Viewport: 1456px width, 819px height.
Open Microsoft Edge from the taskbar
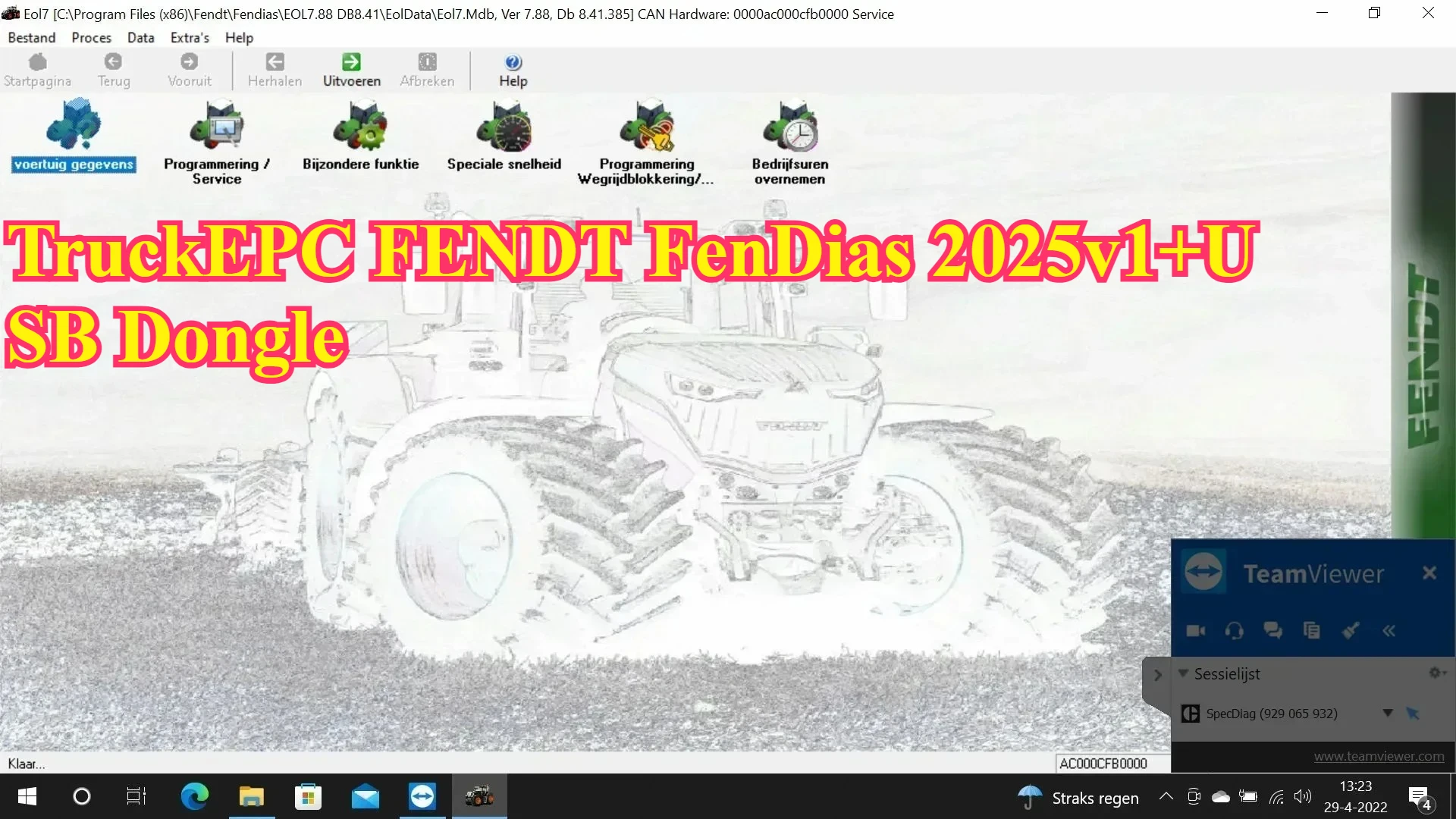(x=194, y=796)
